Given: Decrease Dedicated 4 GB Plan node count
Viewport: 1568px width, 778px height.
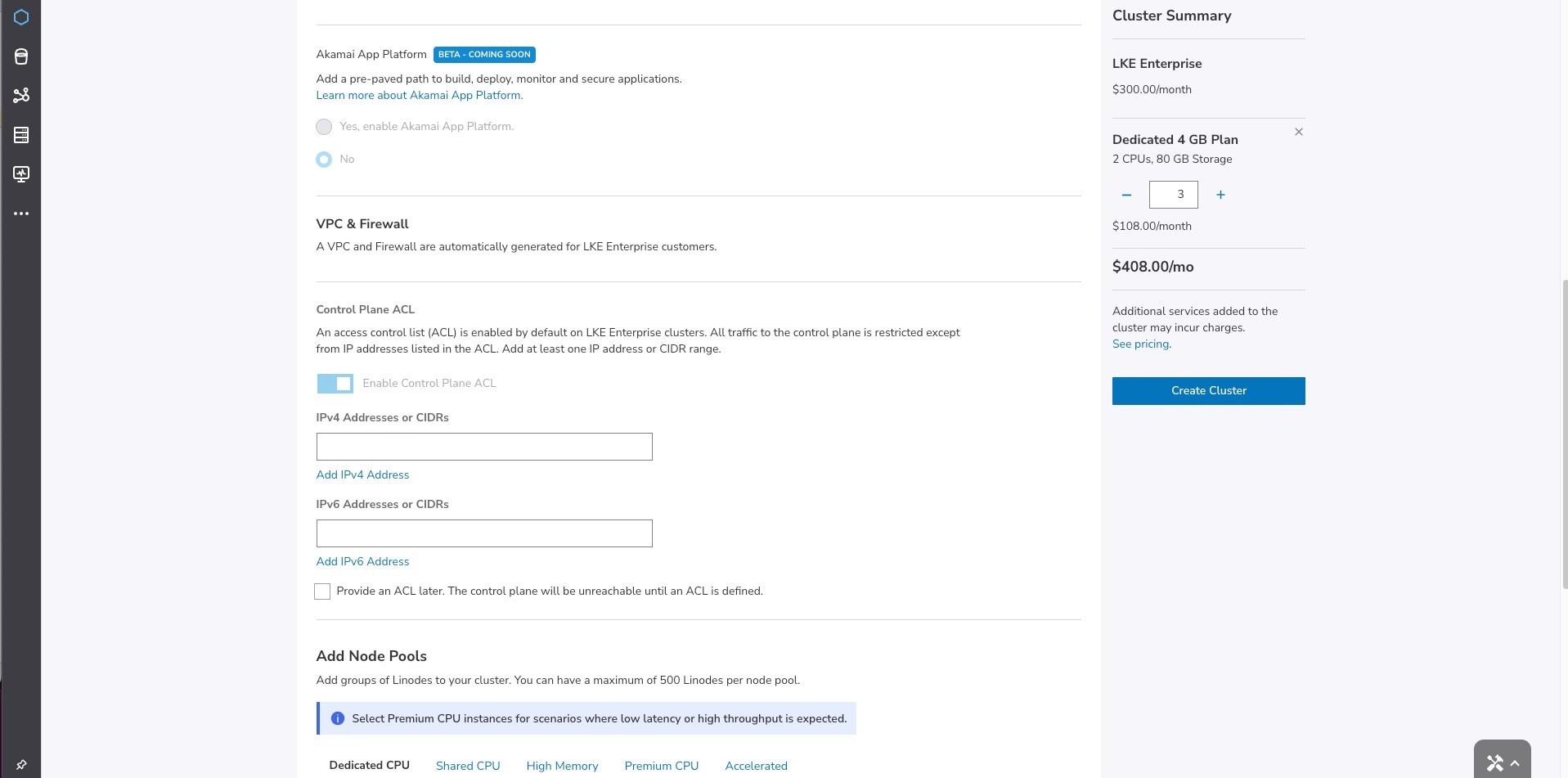Looking at the screenshot, I should [x=1126, y=195].
